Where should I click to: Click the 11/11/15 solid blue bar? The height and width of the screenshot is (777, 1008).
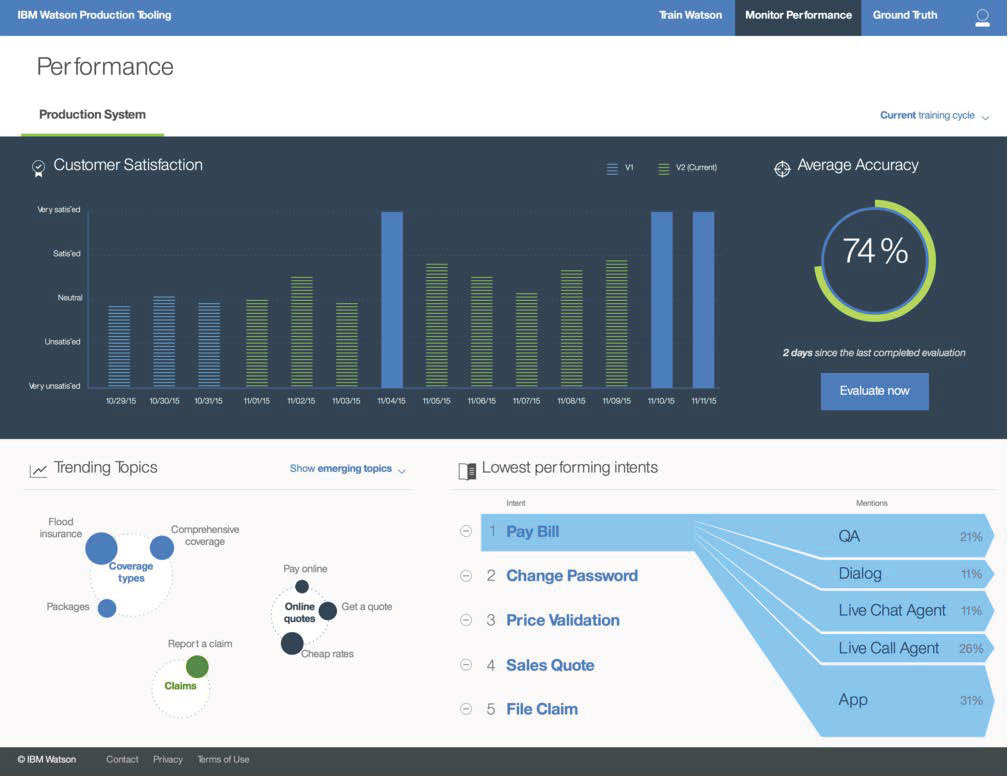703,299
